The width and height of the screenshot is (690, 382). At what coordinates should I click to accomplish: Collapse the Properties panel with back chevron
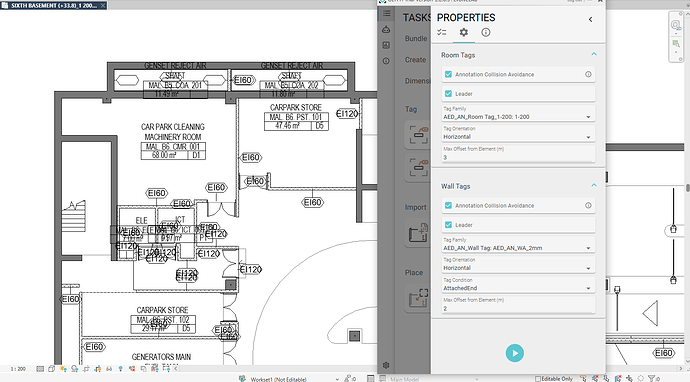(591, 19)
